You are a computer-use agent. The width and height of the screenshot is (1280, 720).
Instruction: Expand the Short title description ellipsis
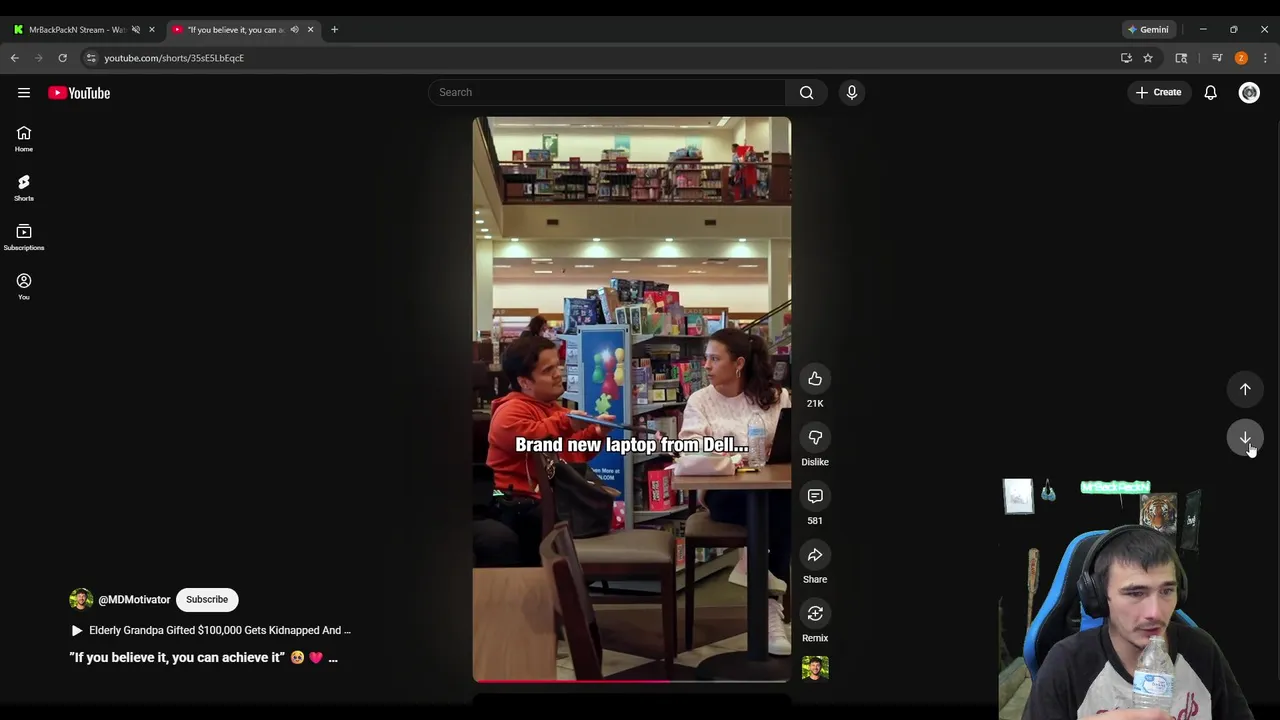[x=333, y=657]
